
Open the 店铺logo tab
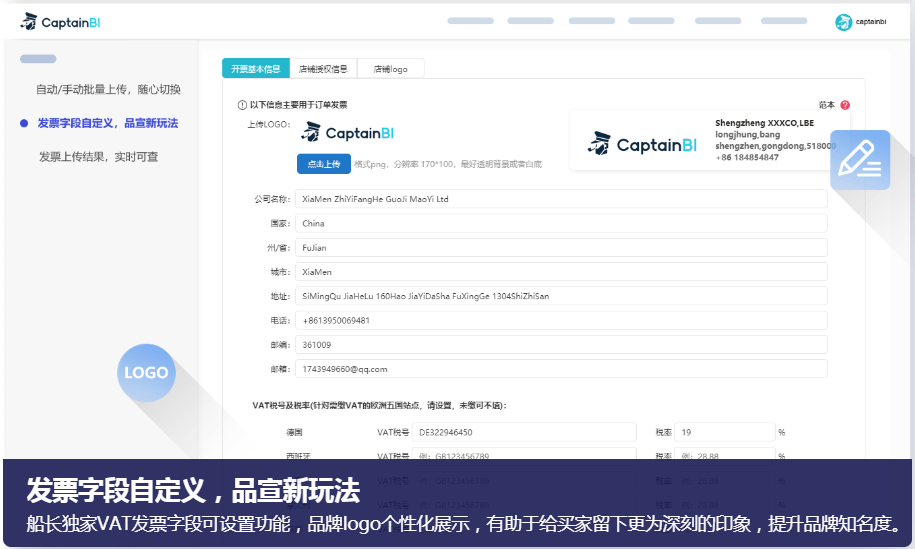tap(390, 69)
